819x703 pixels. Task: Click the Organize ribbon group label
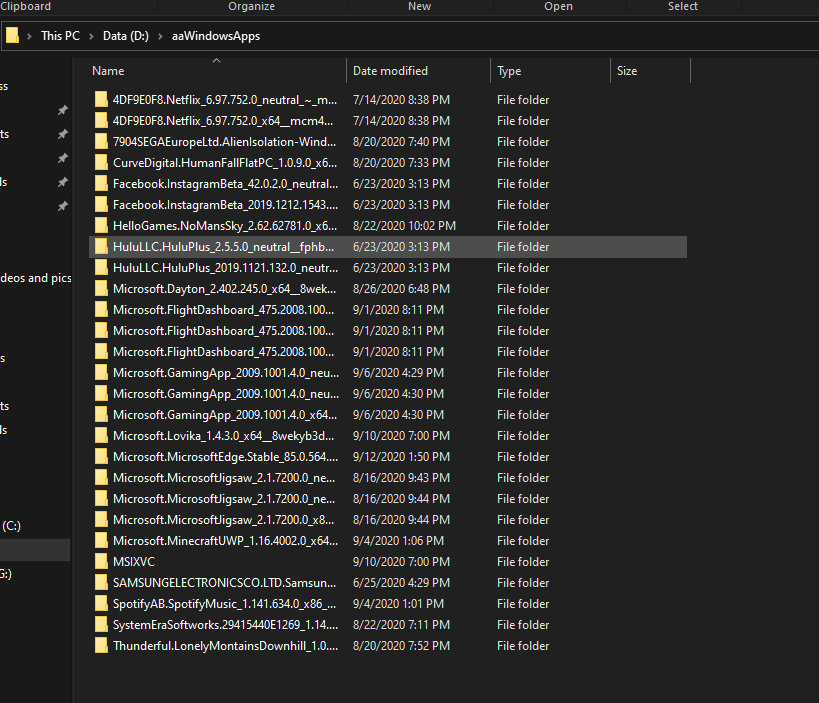tap(251, 6)
